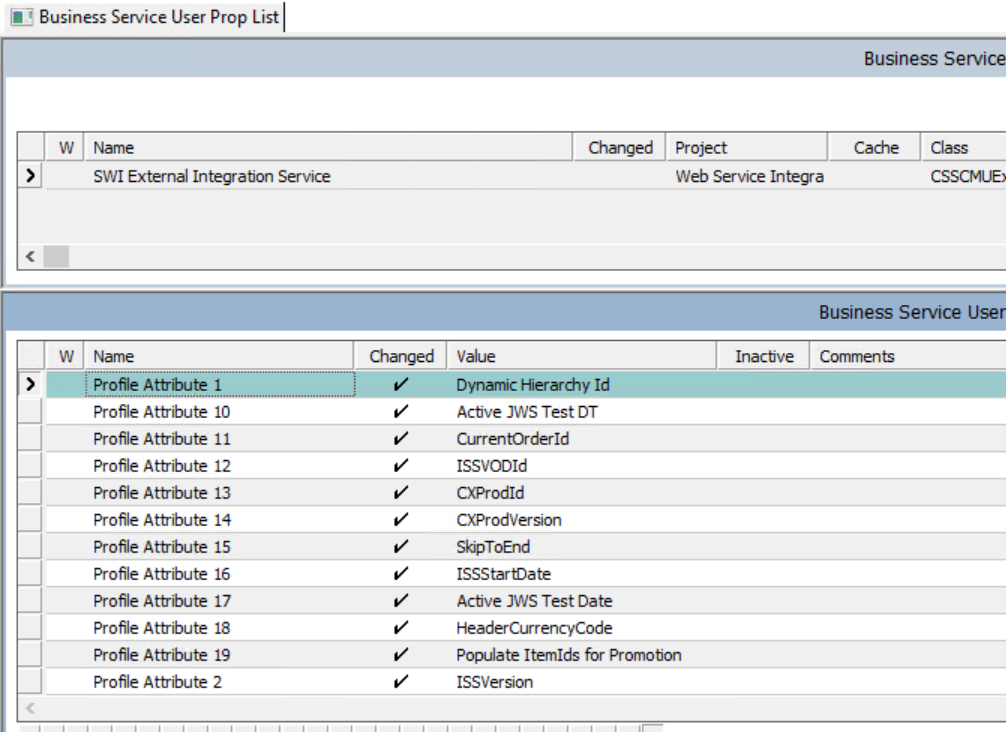The image size is (1006, 732).
Task: Click the row arrow beside Profile Attribute 1
Action: (x=30, y=384)
